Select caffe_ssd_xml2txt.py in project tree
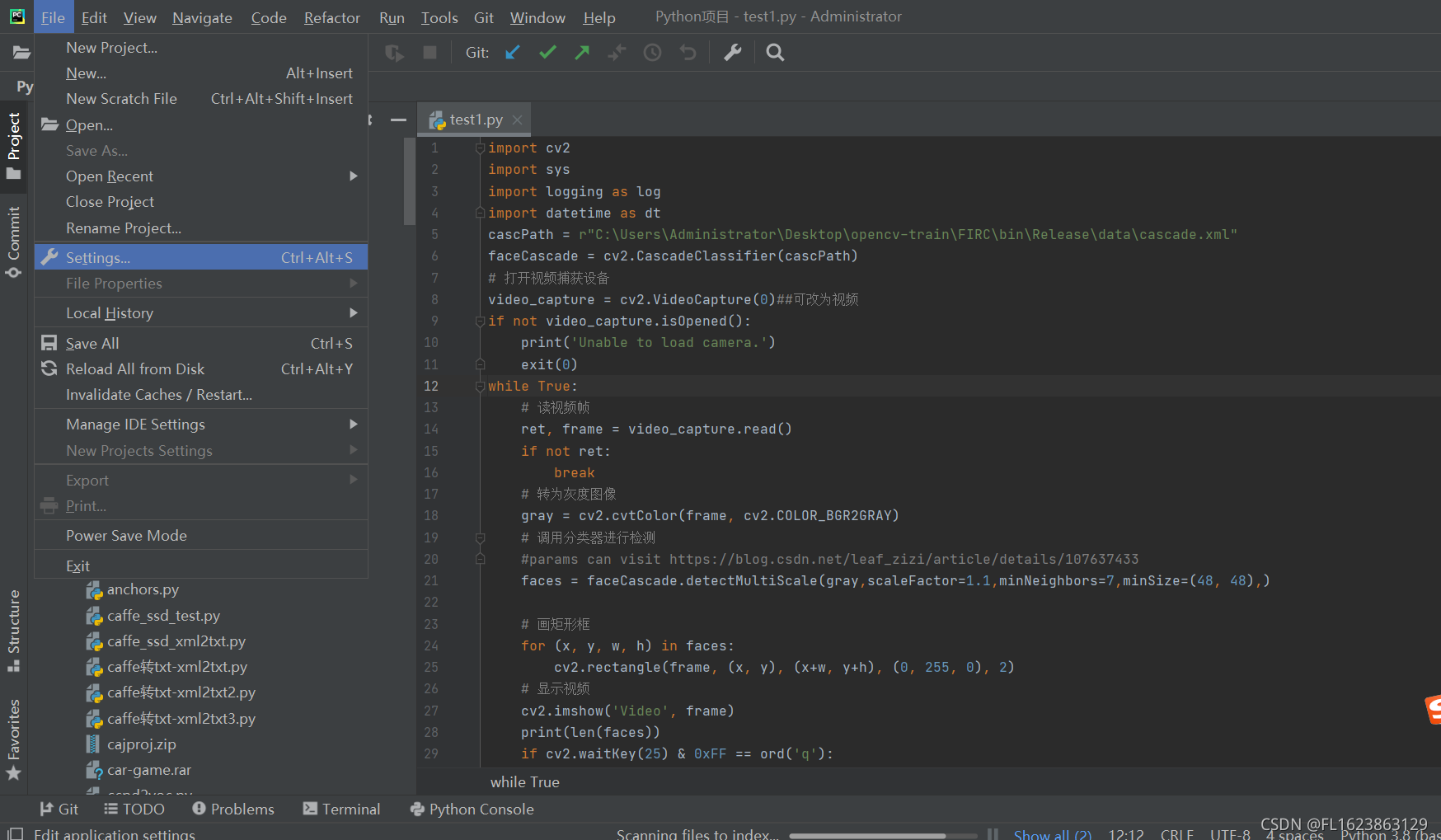The width and height of the screenshot is (1441, 840). [176, 641]
